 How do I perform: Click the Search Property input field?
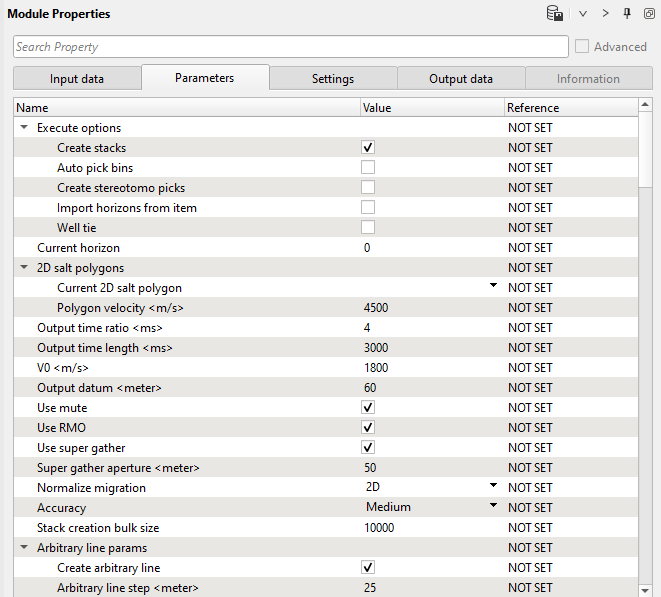(x=290, y=47)
